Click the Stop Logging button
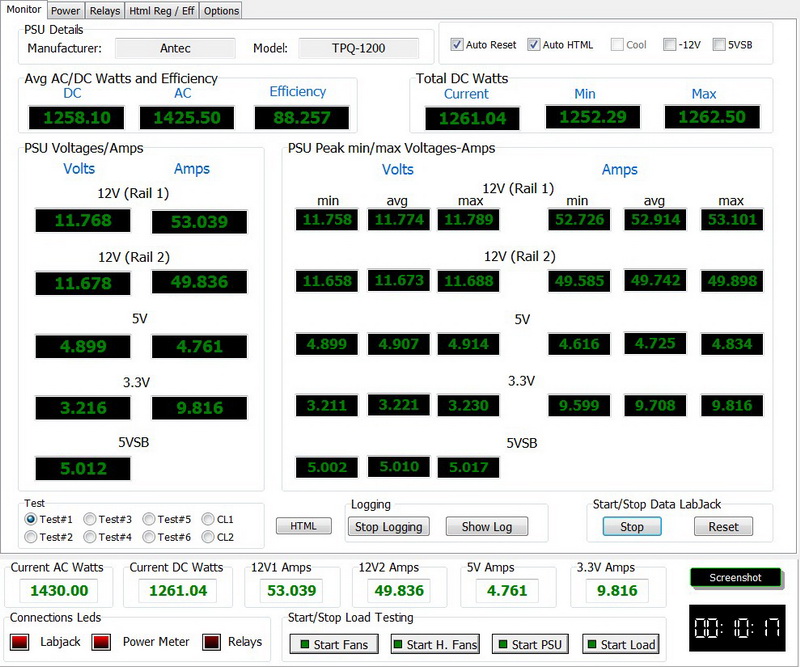 point(389,527)
